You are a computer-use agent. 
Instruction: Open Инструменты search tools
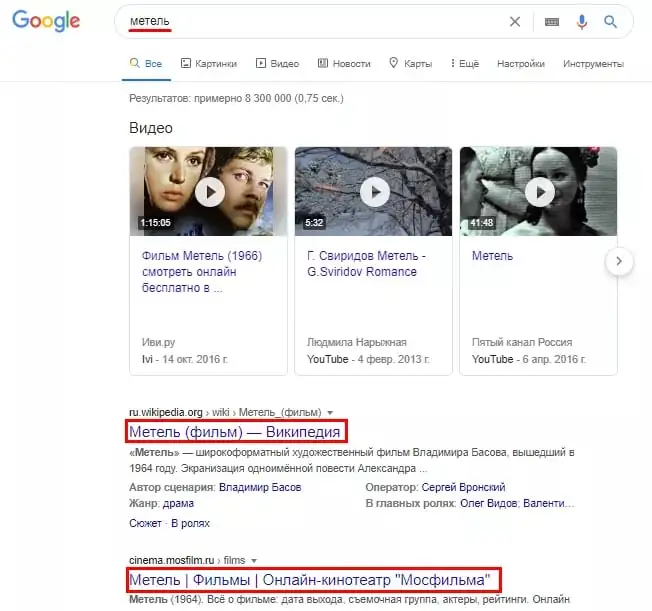pyautogui.click(x=593, y=64)
